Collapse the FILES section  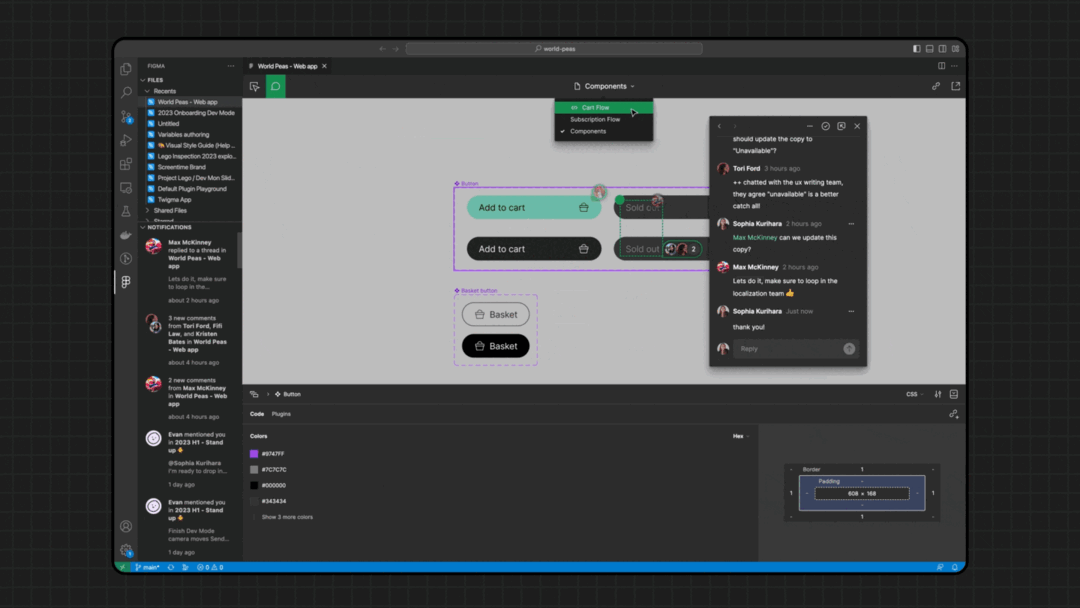pyautogui.click(x=153, y=80)
